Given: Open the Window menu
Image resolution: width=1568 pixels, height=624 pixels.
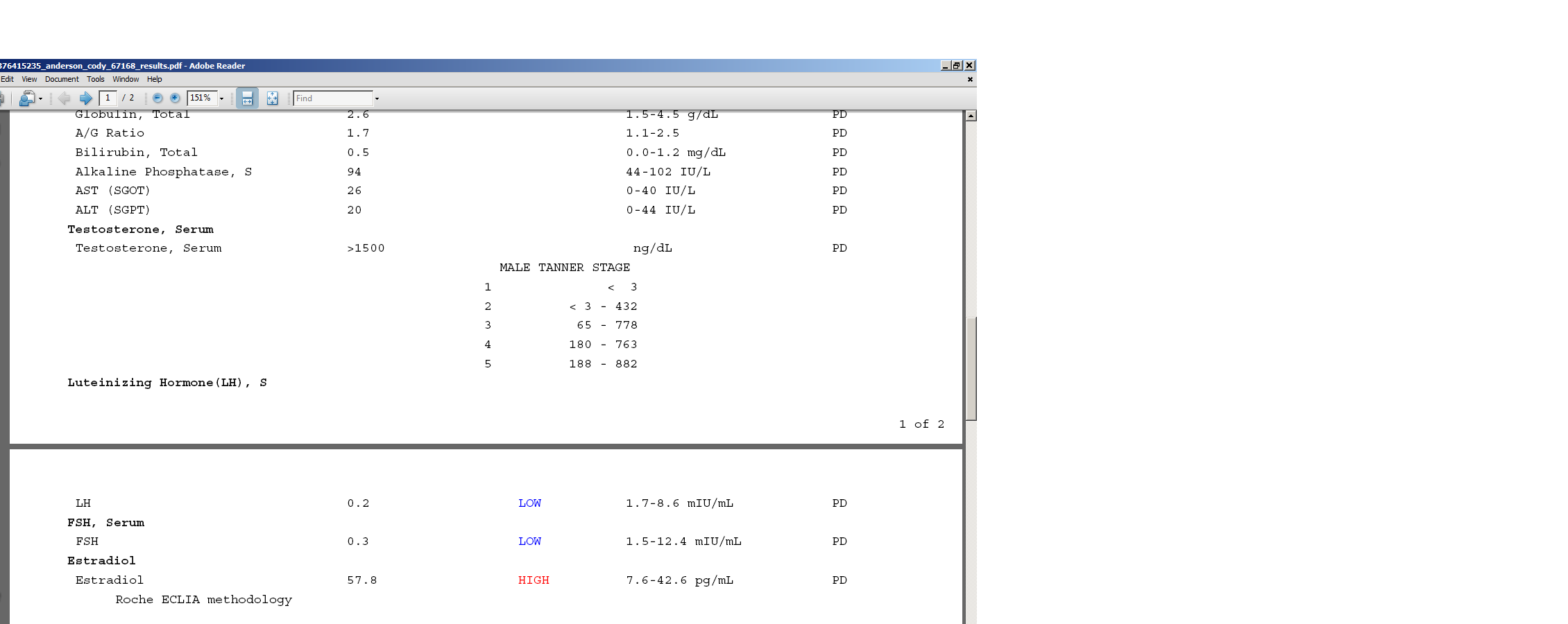Looking at the screenshot, I should (126, 79).
